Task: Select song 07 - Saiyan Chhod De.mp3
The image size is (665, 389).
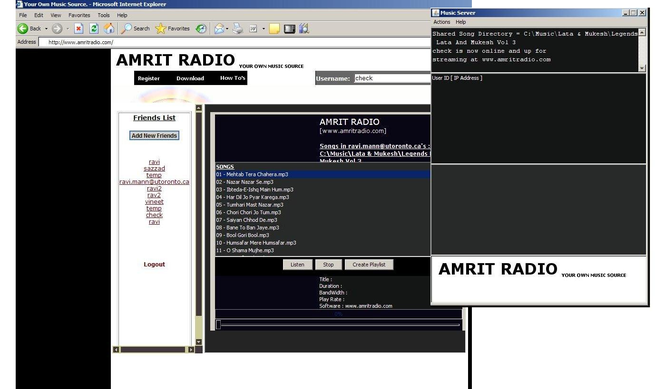Action: [322, 220]
